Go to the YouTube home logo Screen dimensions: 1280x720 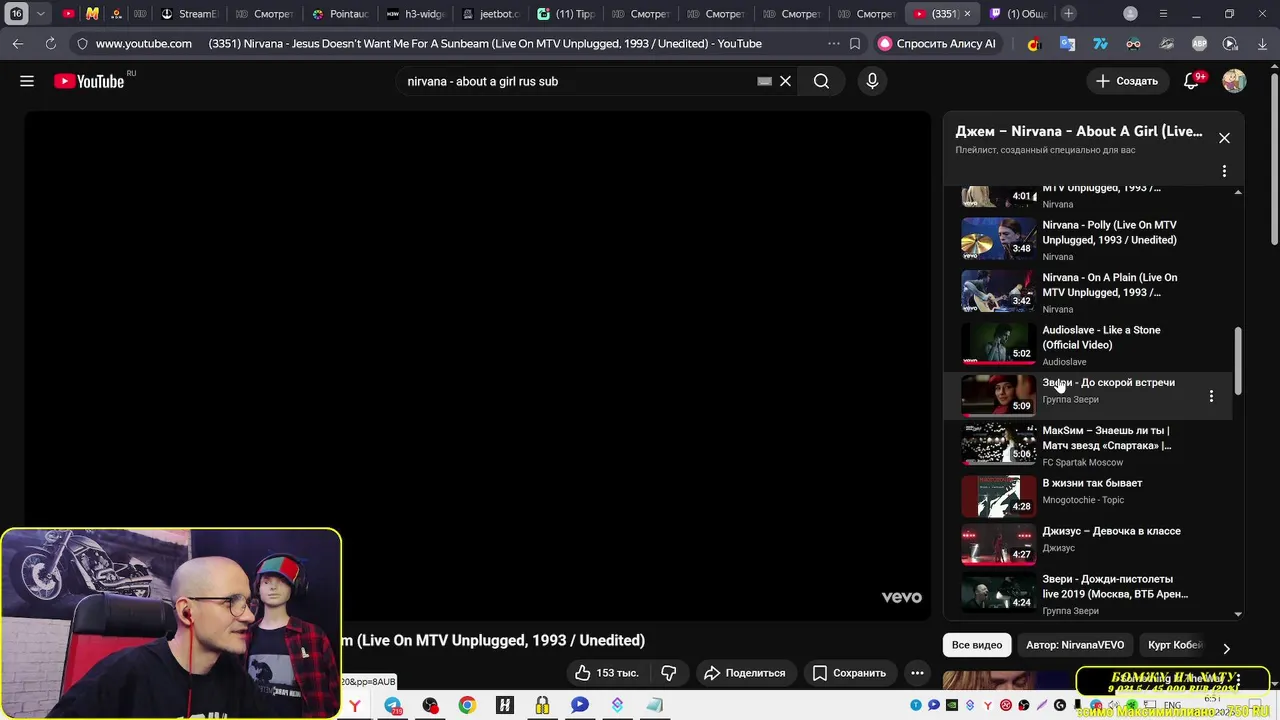tap(90, 81)
